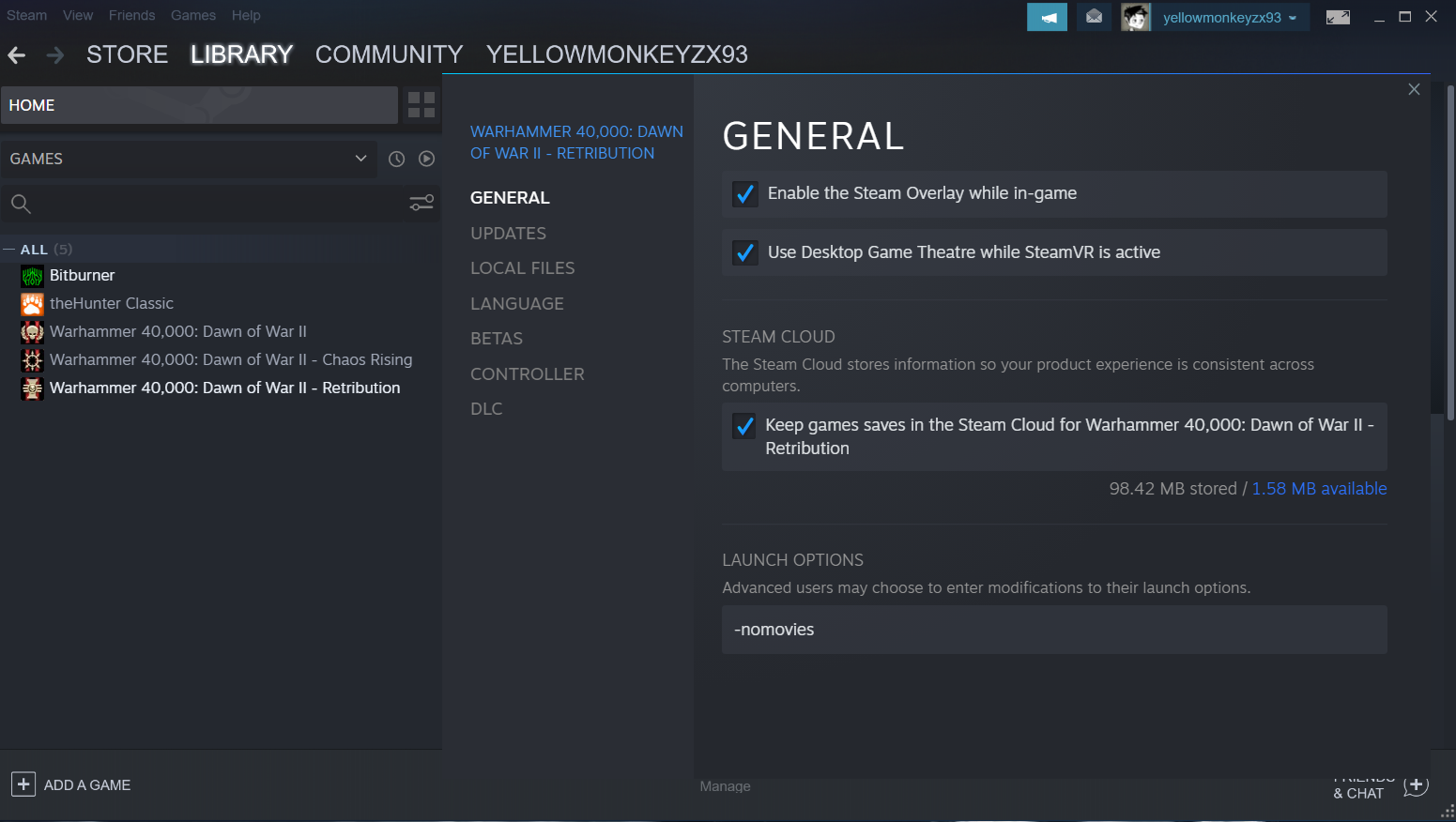This screenshot has height=822, width=1456.
Task: Go to the STORE tab
Action: point(128,54)
